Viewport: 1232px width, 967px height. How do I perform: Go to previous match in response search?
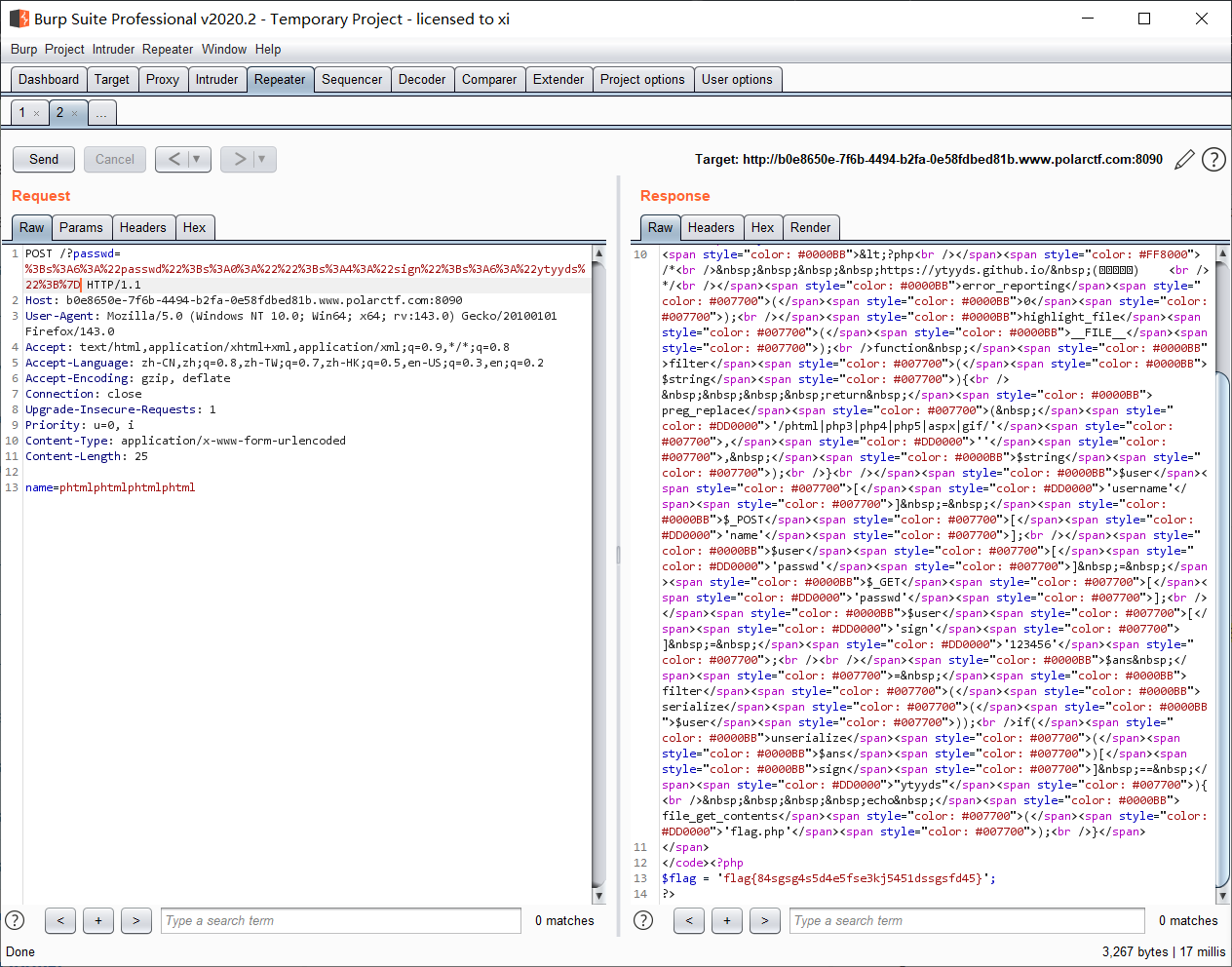pyautogui.click(x=689, y=920)
